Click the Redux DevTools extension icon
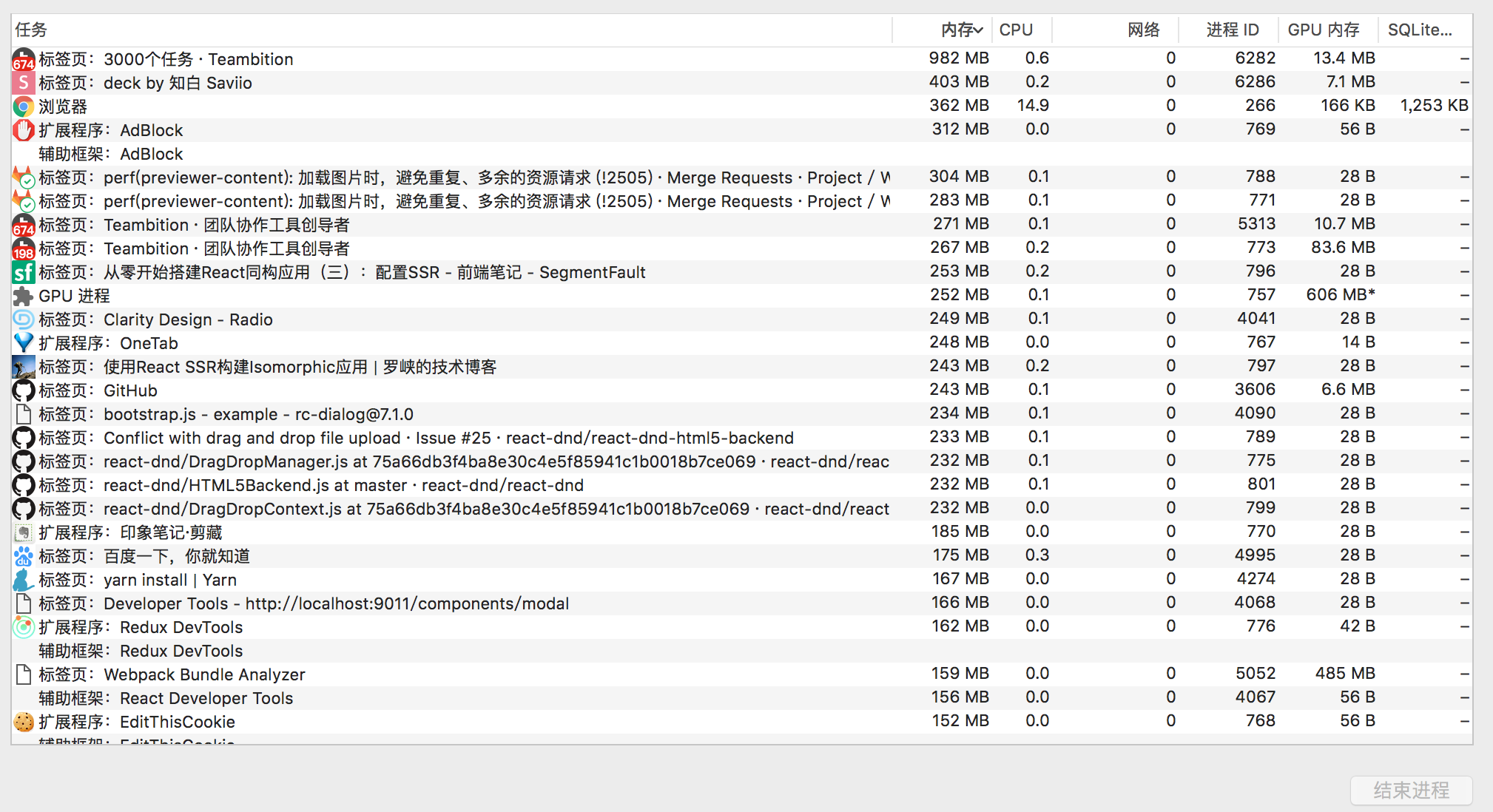This screenshot has height=812, width=1493. click(24, 627)
